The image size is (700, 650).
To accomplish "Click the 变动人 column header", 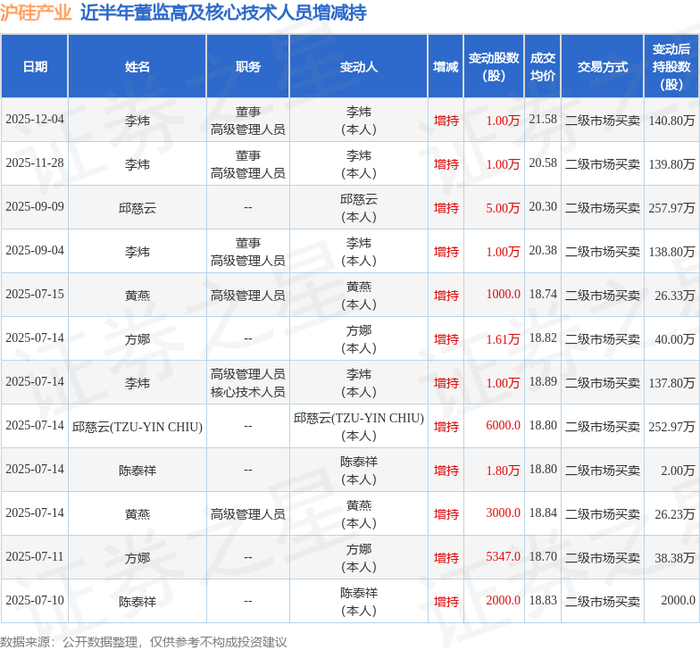I will [358, 67].
